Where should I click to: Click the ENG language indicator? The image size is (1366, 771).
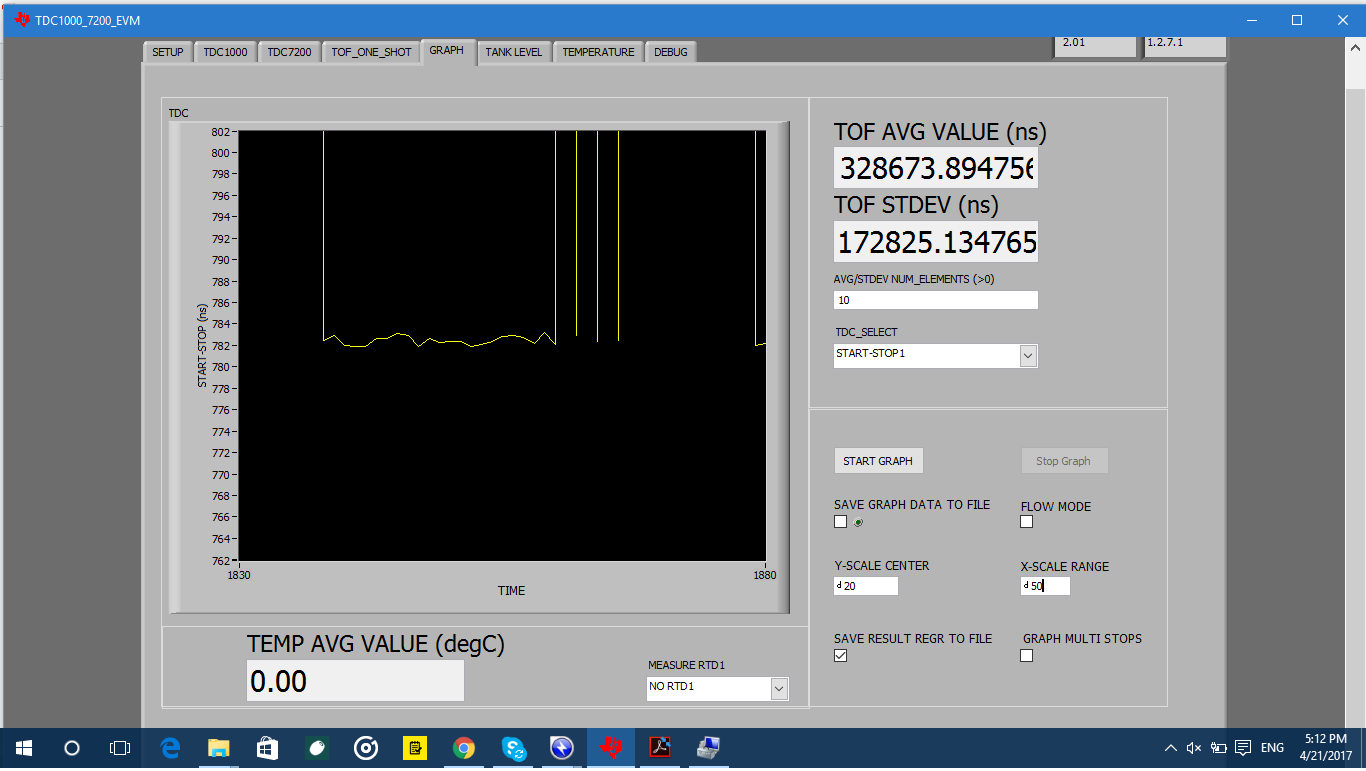tap(1272, 747)
